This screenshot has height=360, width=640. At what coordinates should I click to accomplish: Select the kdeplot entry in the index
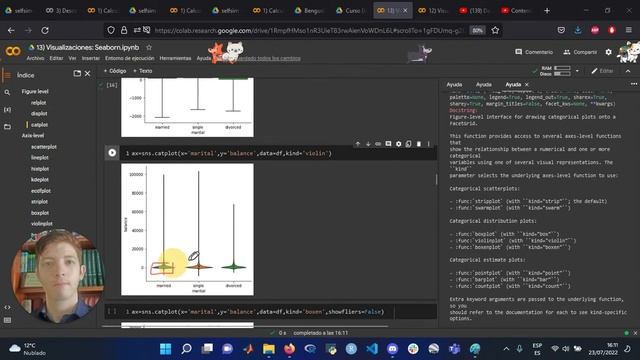40,180
